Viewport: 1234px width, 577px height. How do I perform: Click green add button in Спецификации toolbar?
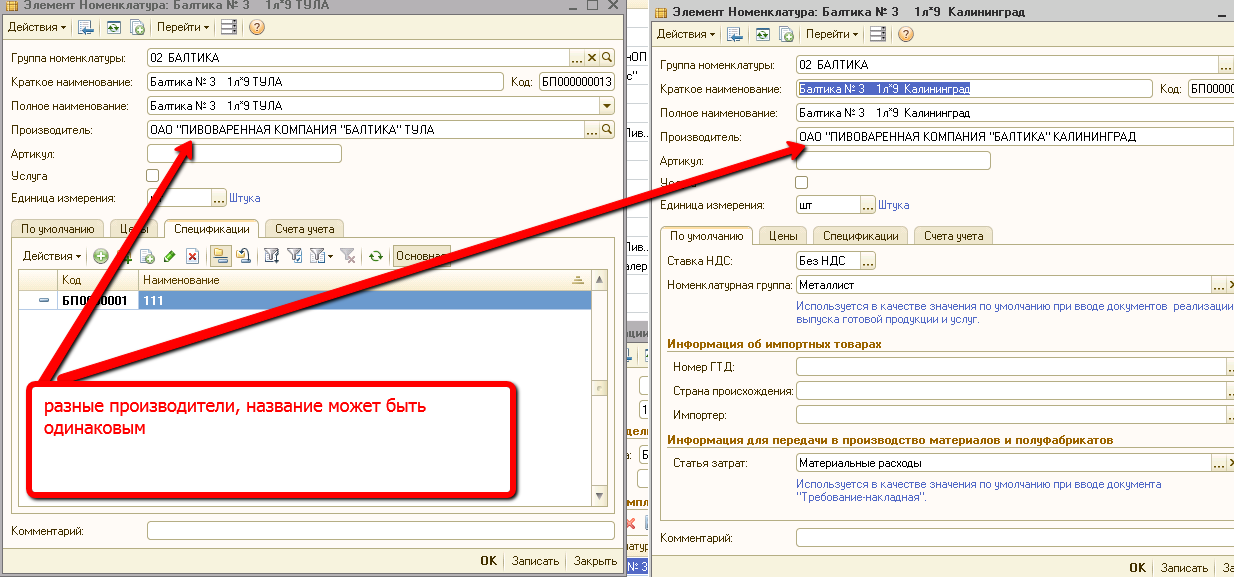pos(101,256)
